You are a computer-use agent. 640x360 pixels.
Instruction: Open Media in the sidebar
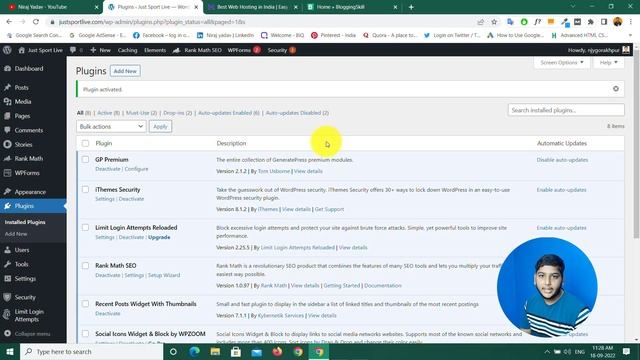click(23, 102)
